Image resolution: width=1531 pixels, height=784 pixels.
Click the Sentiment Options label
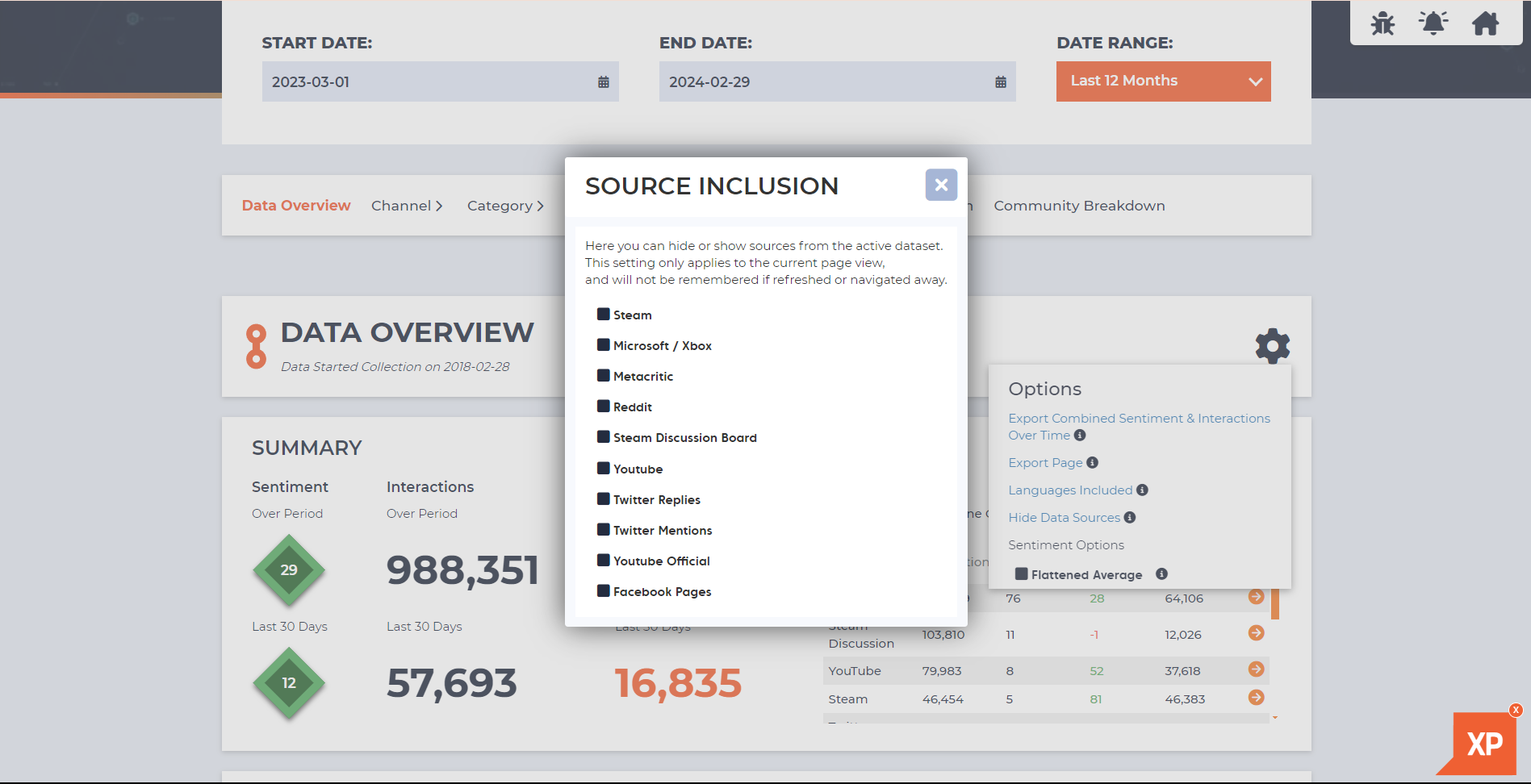(x=1065, y=545)
